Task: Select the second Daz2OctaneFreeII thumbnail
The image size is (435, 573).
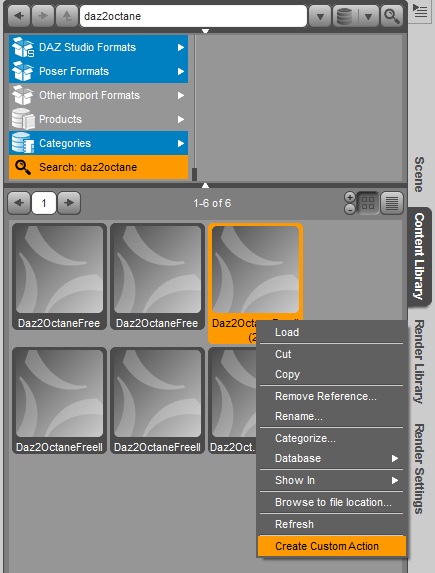Action: (x=157, y=401)
